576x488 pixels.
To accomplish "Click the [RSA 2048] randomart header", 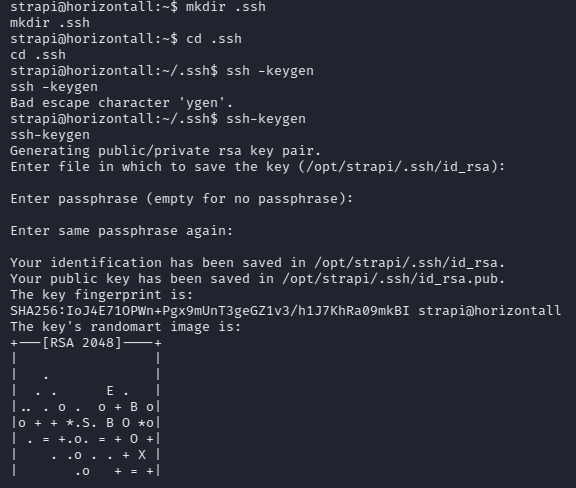I will [82, 343].
